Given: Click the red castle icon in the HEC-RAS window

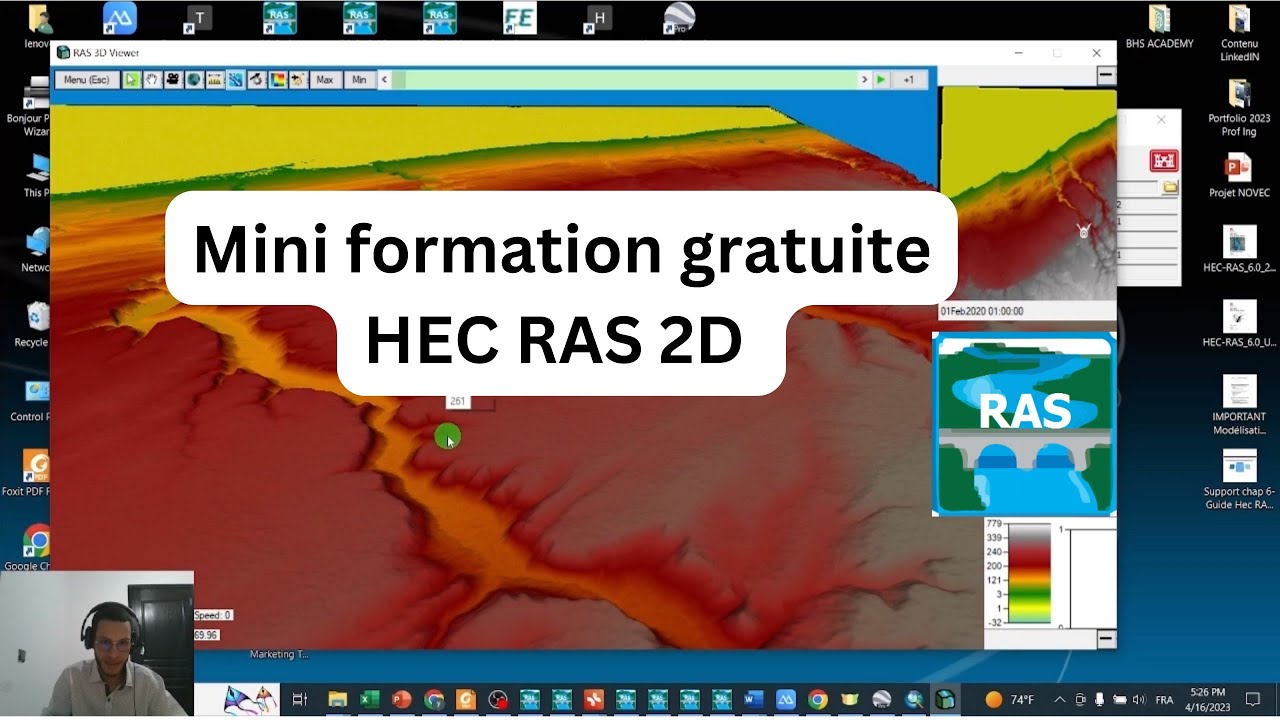Looking at the screenshot, I should [x=1164, y=161].
